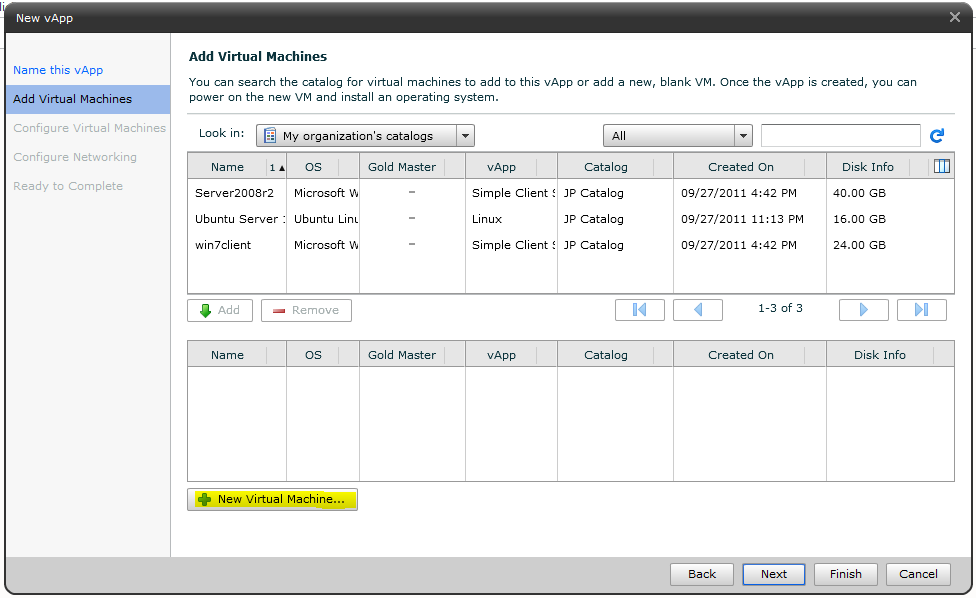Select the Ubuntu Server virtual machine row
This screenshot has width=976, height=598.
click(x=571, y=219)
